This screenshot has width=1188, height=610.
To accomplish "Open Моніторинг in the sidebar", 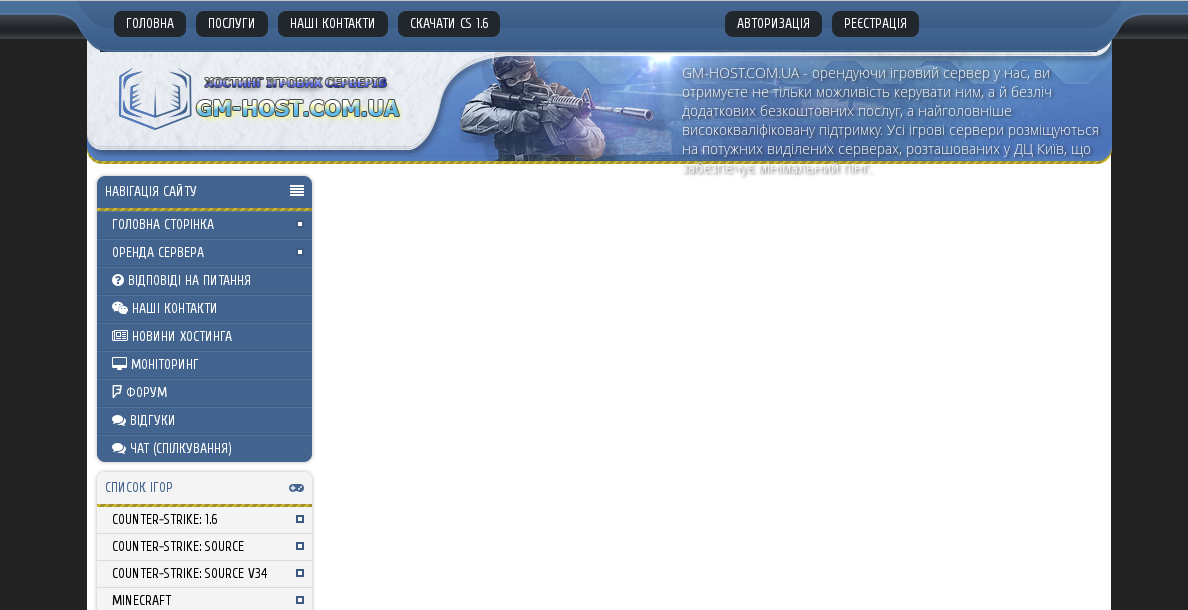I will point(205,365).
